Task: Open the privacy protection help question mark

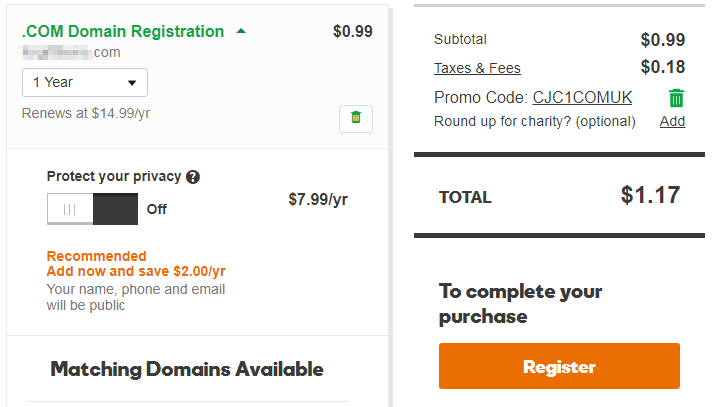Action: pyautogui.click(x=193, y=177)
